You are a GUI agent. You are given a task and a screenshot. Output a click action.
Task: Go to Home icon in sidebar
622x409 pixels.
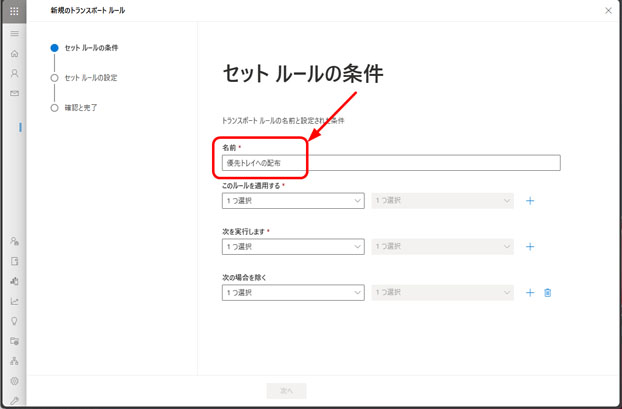click(x=14, y=54)
